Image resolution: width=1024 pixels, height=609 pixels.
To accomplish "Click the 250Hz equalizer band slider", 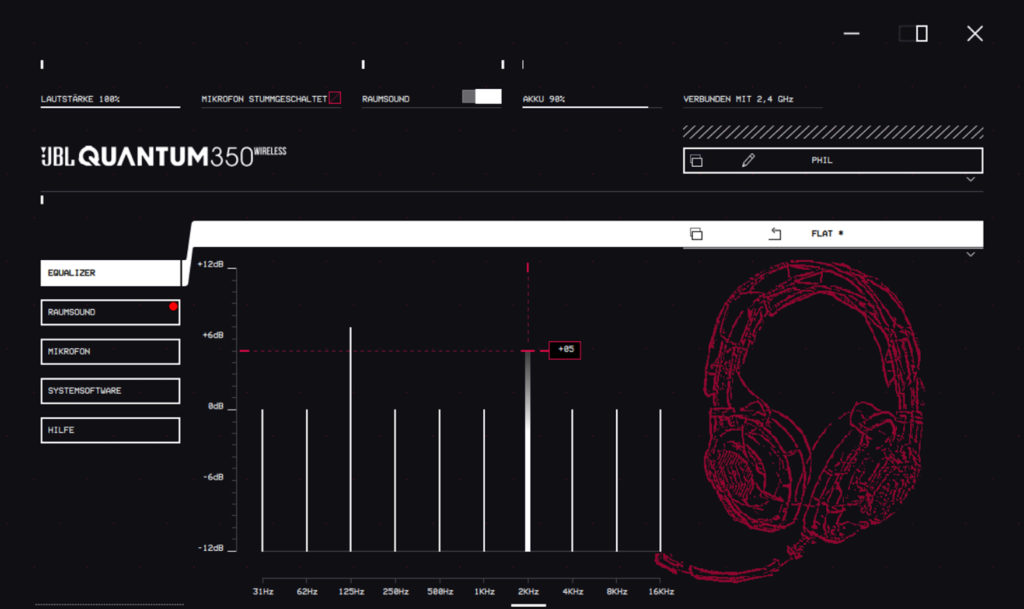I will pos(395,480).
